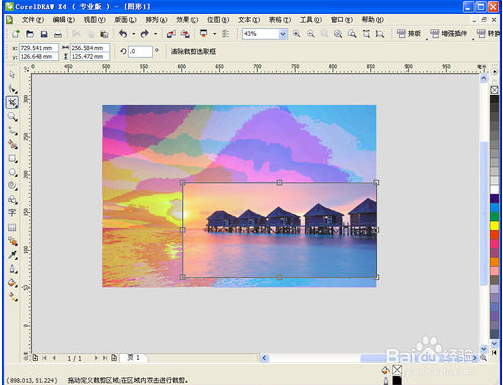
Task: Select the Rectangle tool
Action: tap(12, 159)
